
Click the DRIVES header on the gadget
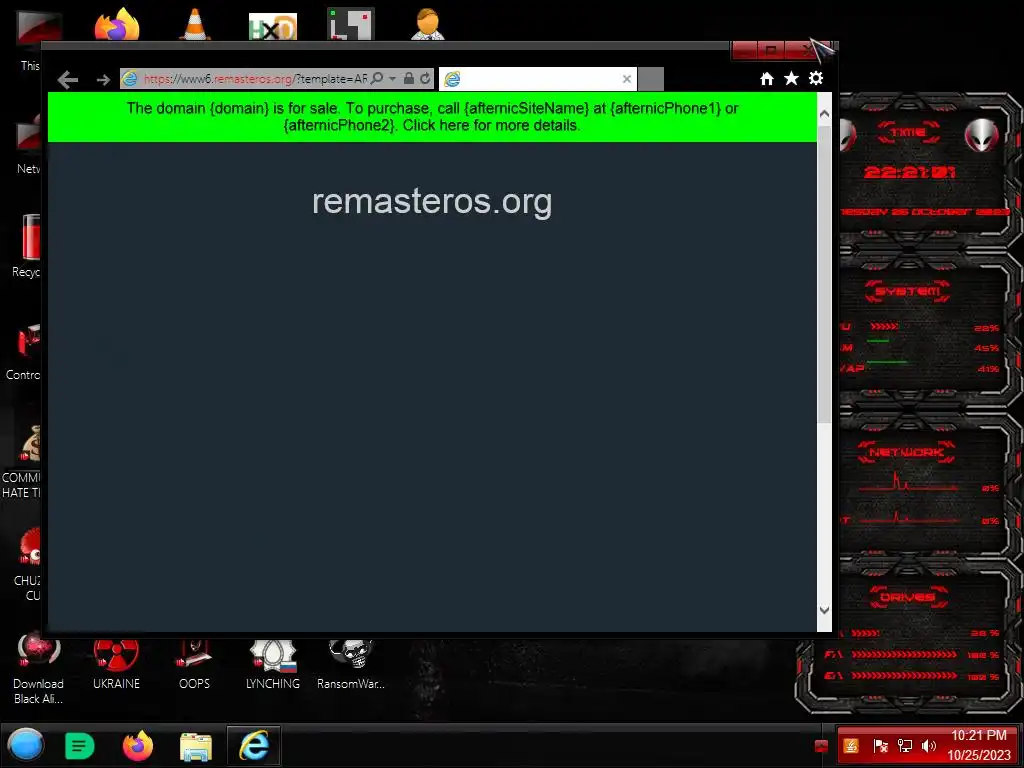tap(908, 597)
